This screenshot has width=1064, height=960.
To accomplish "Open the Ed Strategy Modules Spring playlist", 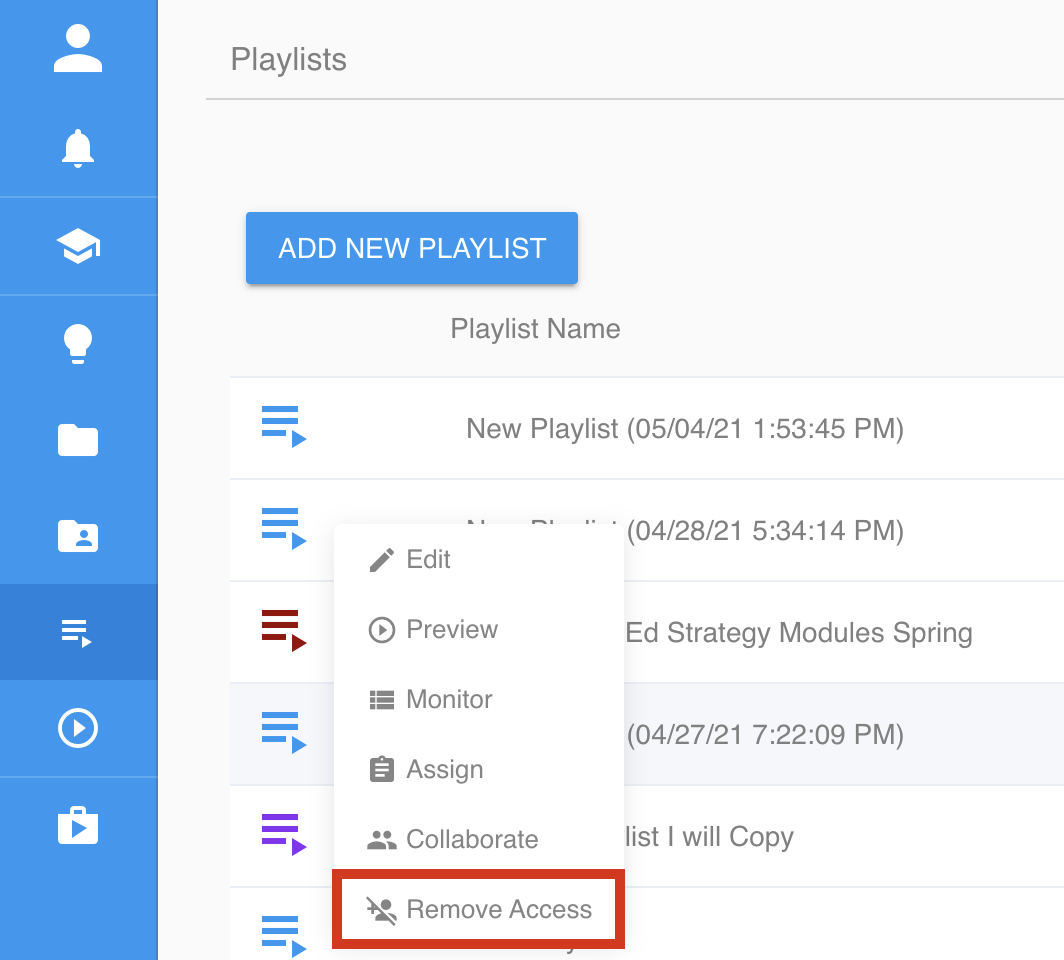I will (x=799, y=633).
